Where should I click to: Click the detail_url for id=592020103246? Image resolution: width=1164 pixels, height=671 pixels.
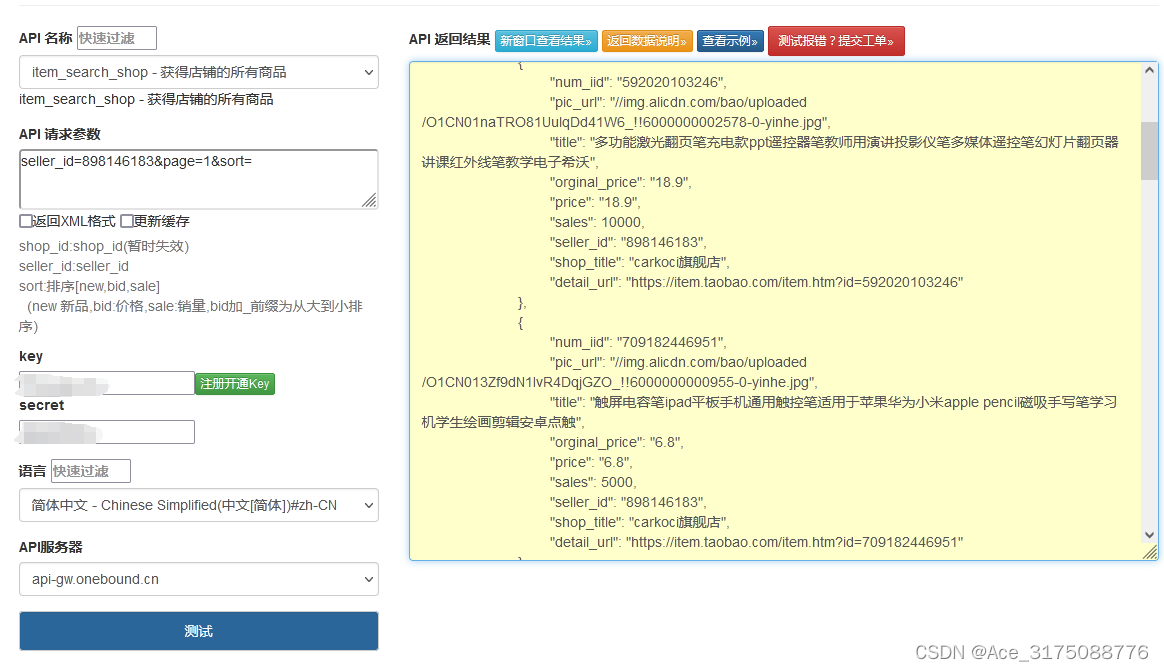coord(756,283)
